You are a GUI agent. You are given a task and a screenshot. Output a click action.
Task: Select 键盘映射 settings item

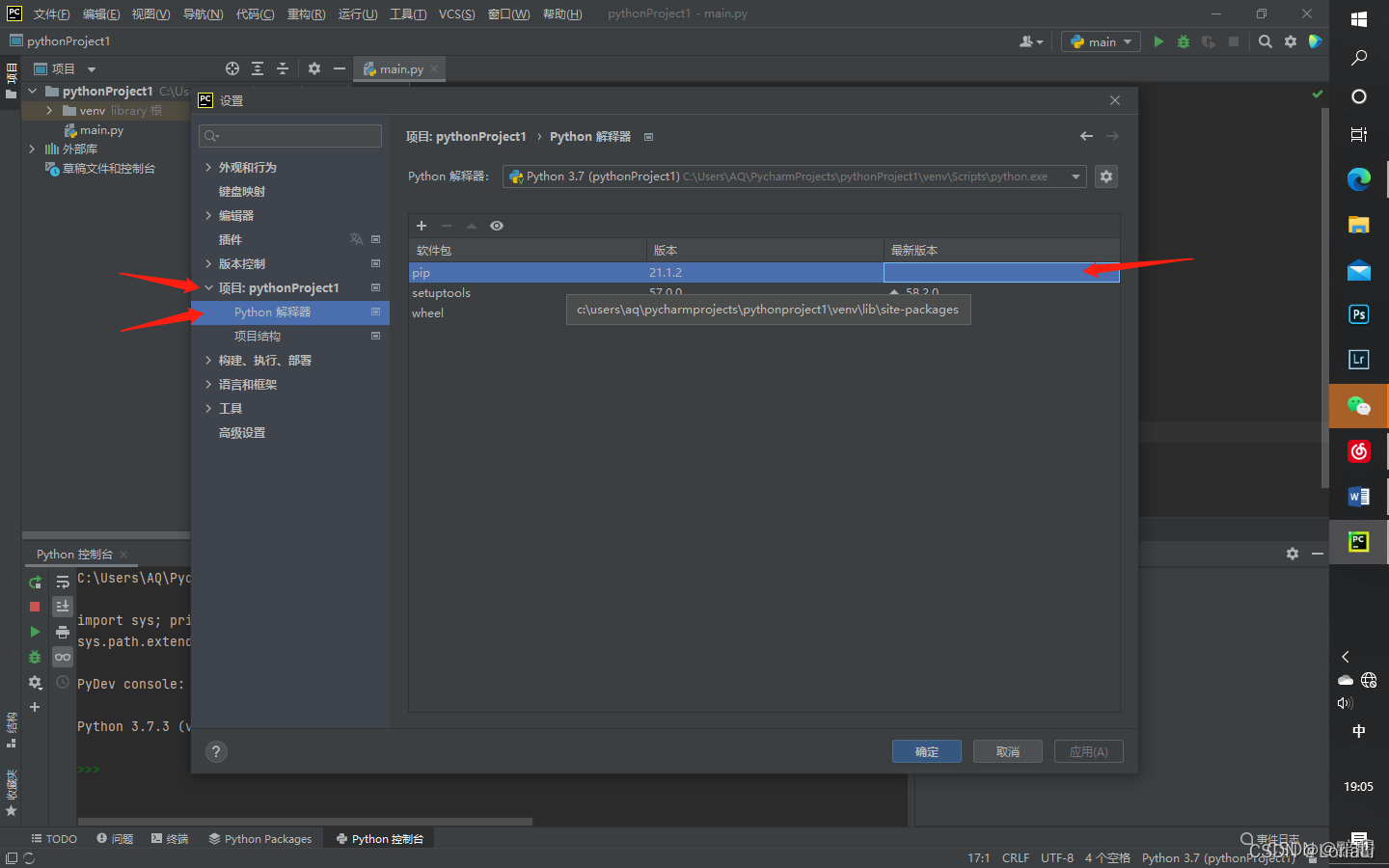(242, 192)
